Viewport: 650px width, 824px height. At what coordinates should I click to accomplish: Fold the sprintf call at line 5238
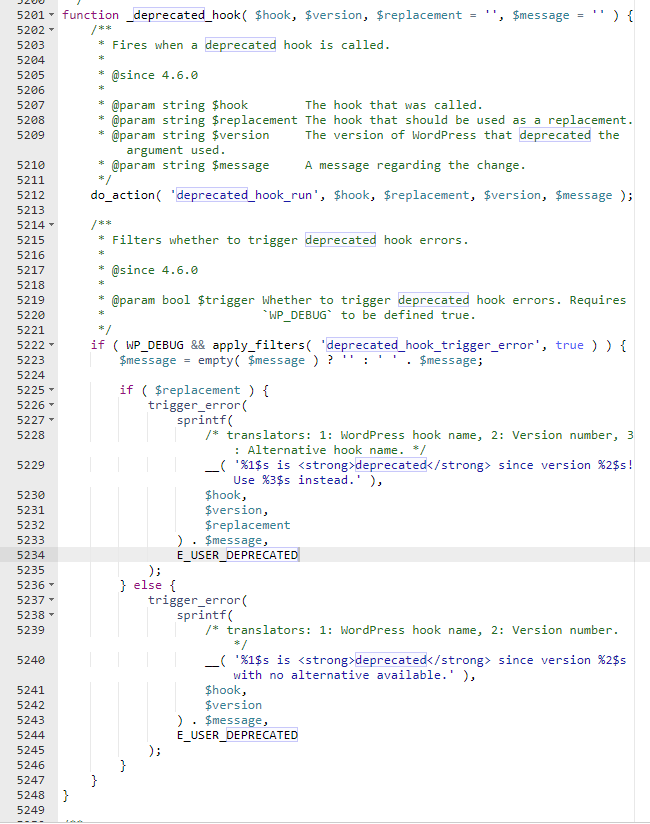point(51,615)
